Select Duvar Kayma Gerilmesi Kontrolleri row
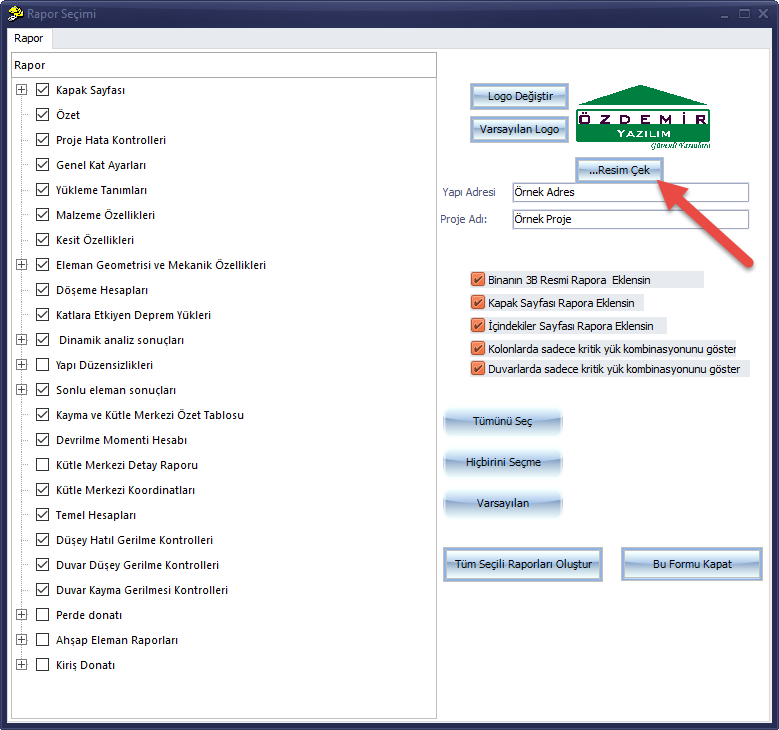Screen dimensions: 779x730 pyautogui.click(x=142, y=590)
